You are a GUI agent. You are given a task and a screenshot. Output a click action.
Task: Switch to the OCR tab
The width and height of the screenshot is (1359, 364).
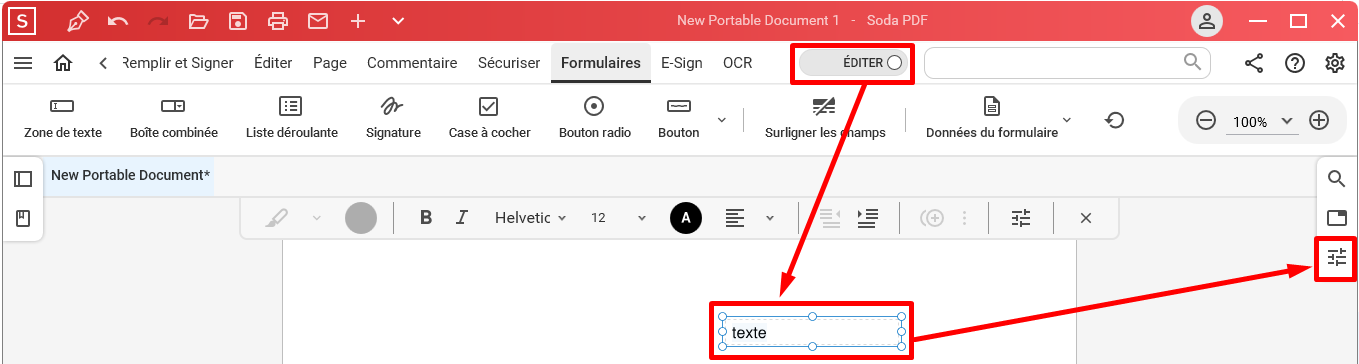(x=738, y=63)
